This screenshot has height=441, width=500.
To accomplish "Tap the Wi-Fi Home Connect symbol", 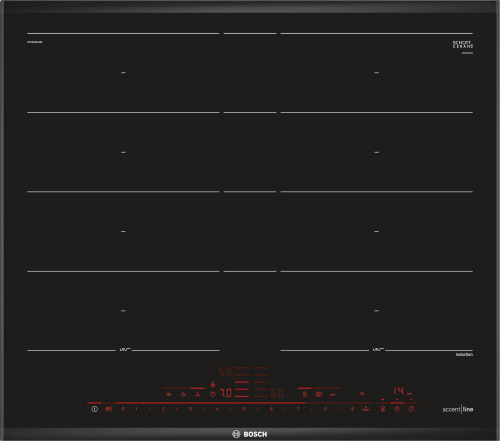I will [362, 394].
